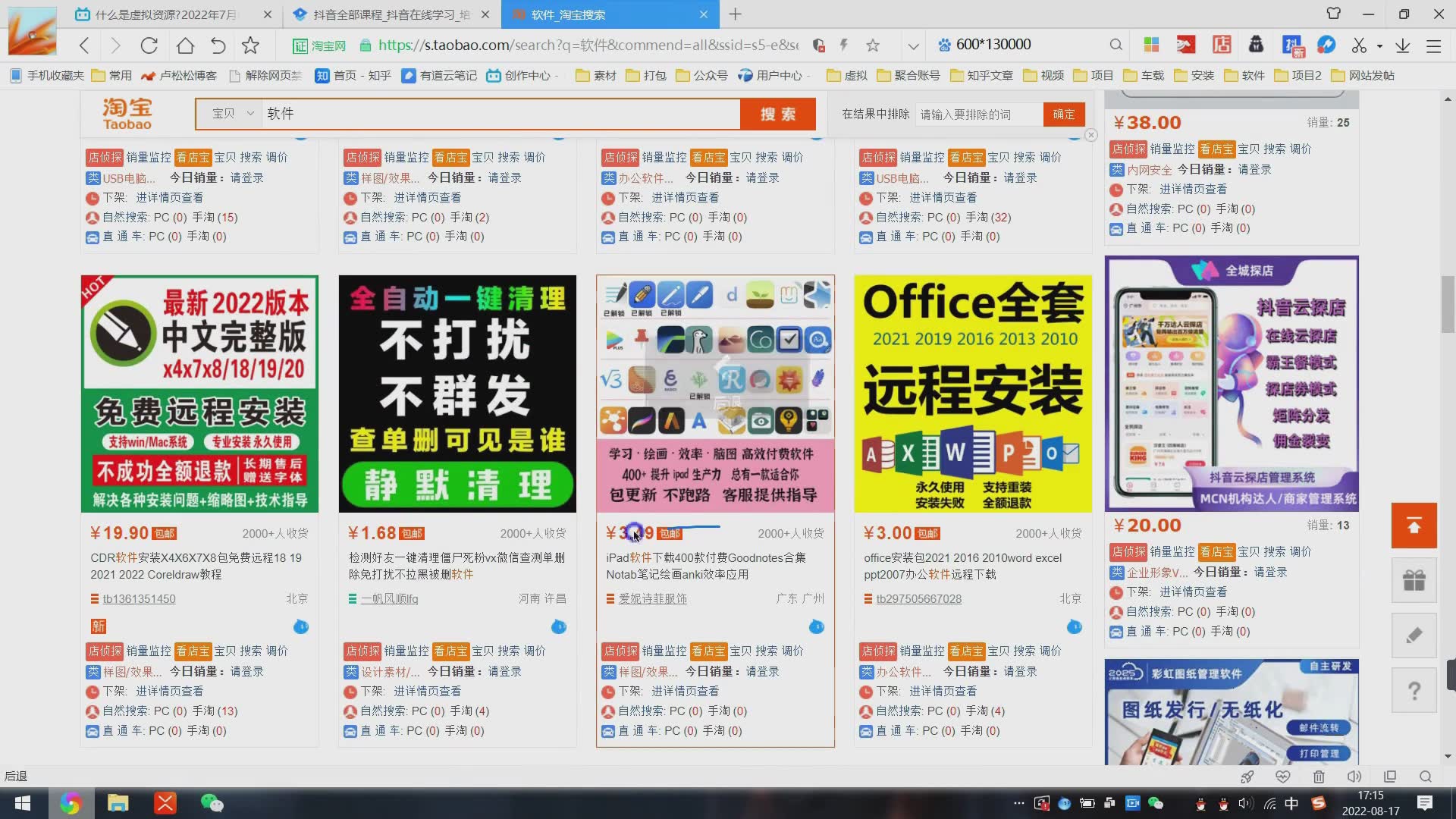Open dropdown arrow next to scissors tool
Viewport: 1456px width, 819px height.
click(x=1379, y=46)
